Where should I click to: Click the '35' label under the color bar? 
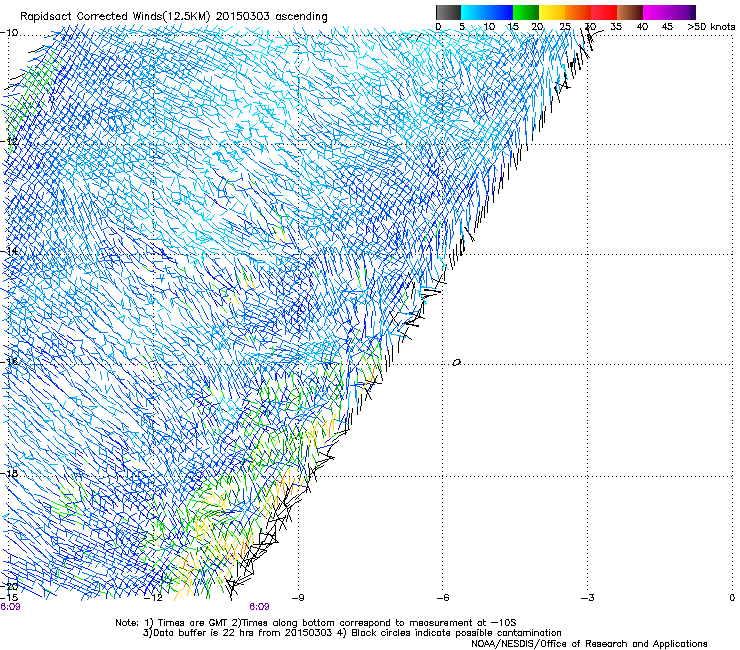pyautogui.click(x=616, y=27)
